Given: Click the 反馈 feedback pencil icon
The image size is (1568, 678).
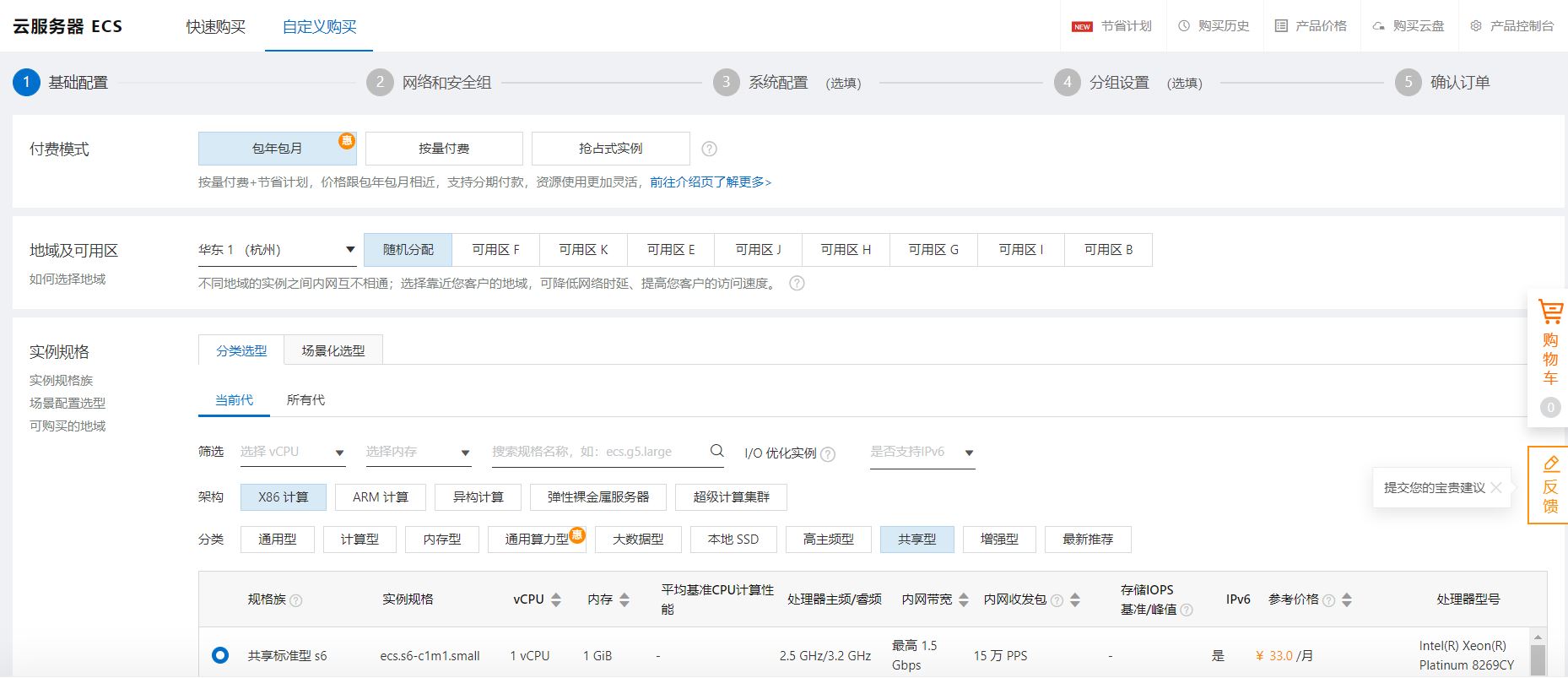Looking at the screenshot, I should click(x=1551, y=464).
